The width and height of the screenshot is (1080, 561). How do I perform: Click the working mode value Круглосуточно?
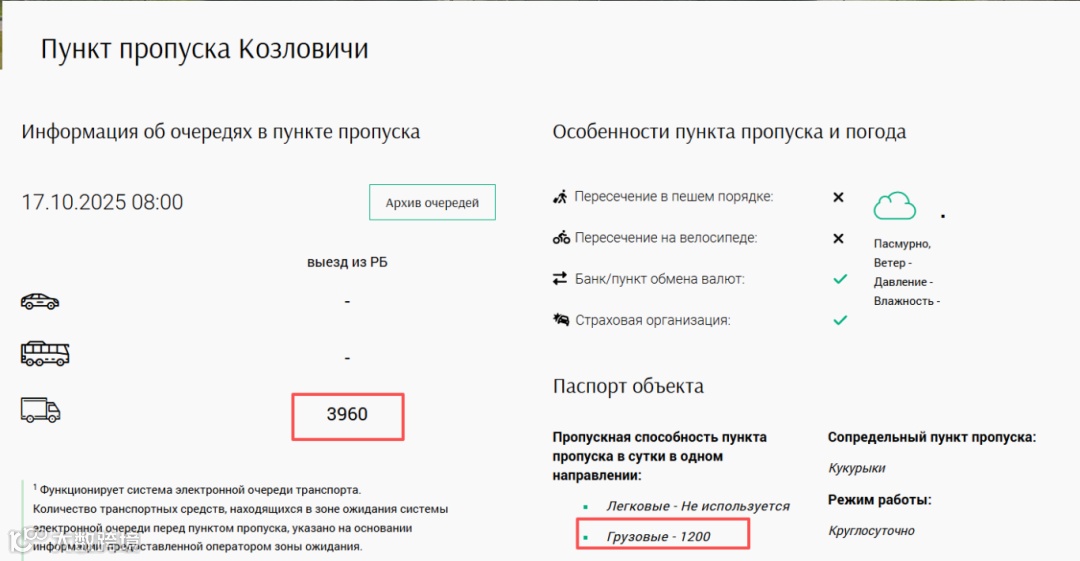coord(871,531)
